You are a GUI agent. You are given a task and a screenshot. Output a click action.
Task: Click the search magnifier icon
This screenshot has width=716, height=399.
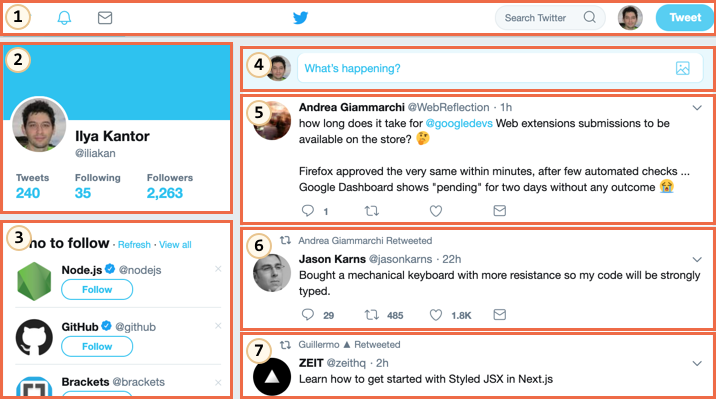pyautogui.click(x=590, y=17)
